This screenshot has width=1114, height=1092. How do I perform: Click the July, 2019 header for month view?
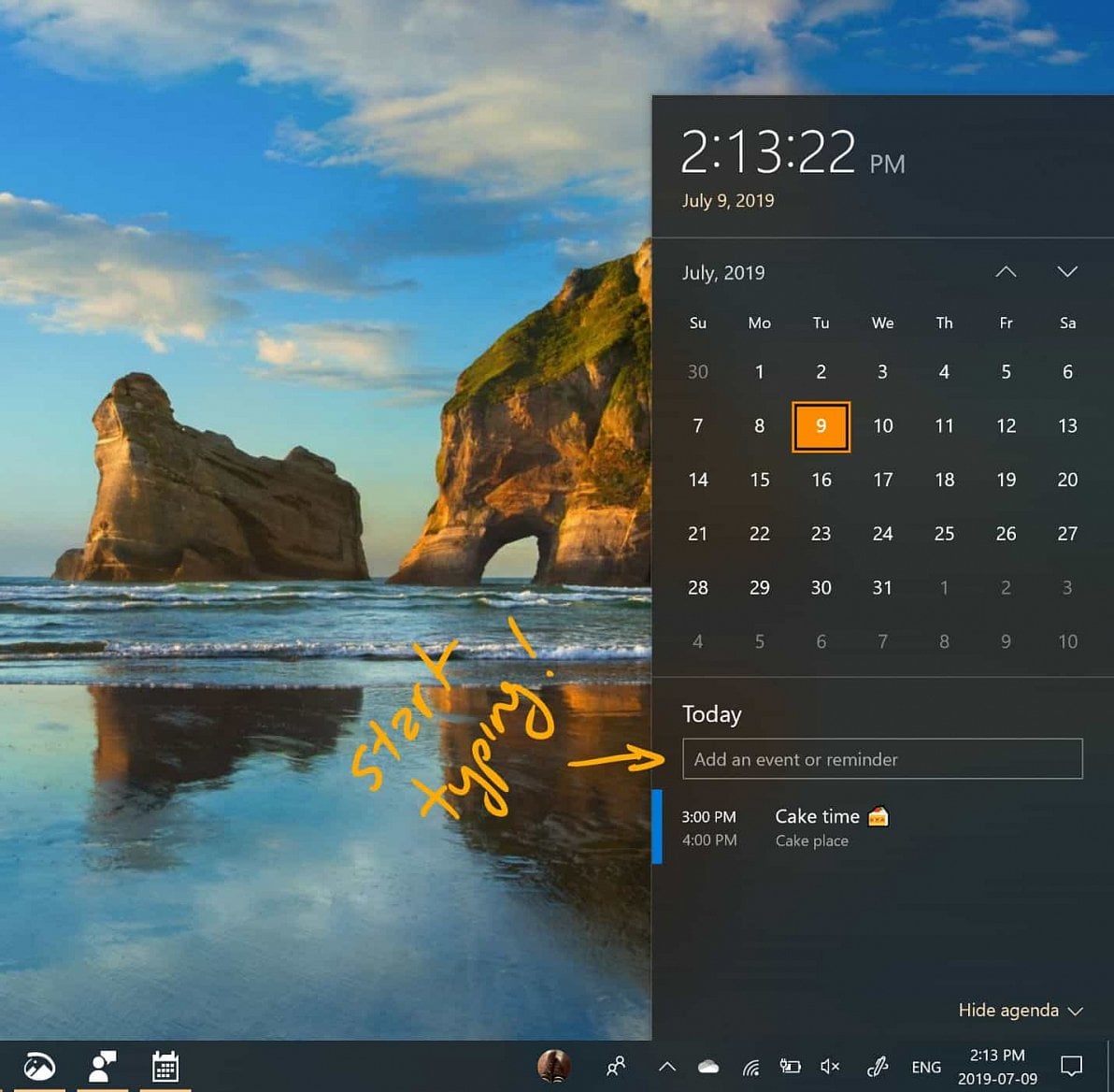[x=722, y=272]
